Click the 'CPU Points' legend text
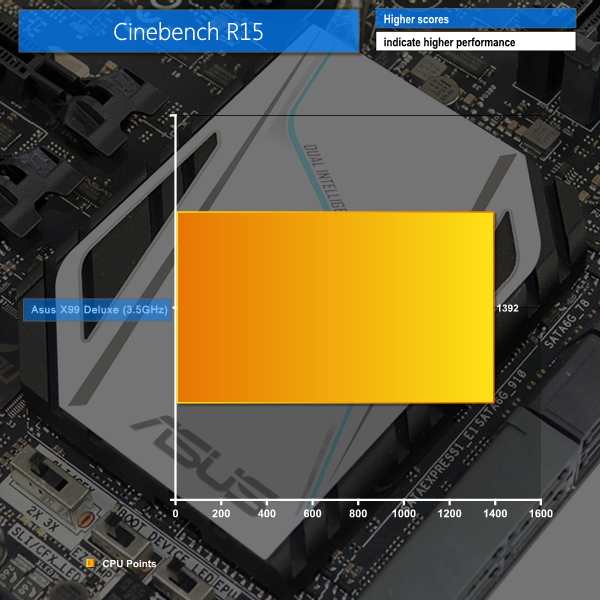This screenshot has height=600, width=600. (x=129, y=564)
